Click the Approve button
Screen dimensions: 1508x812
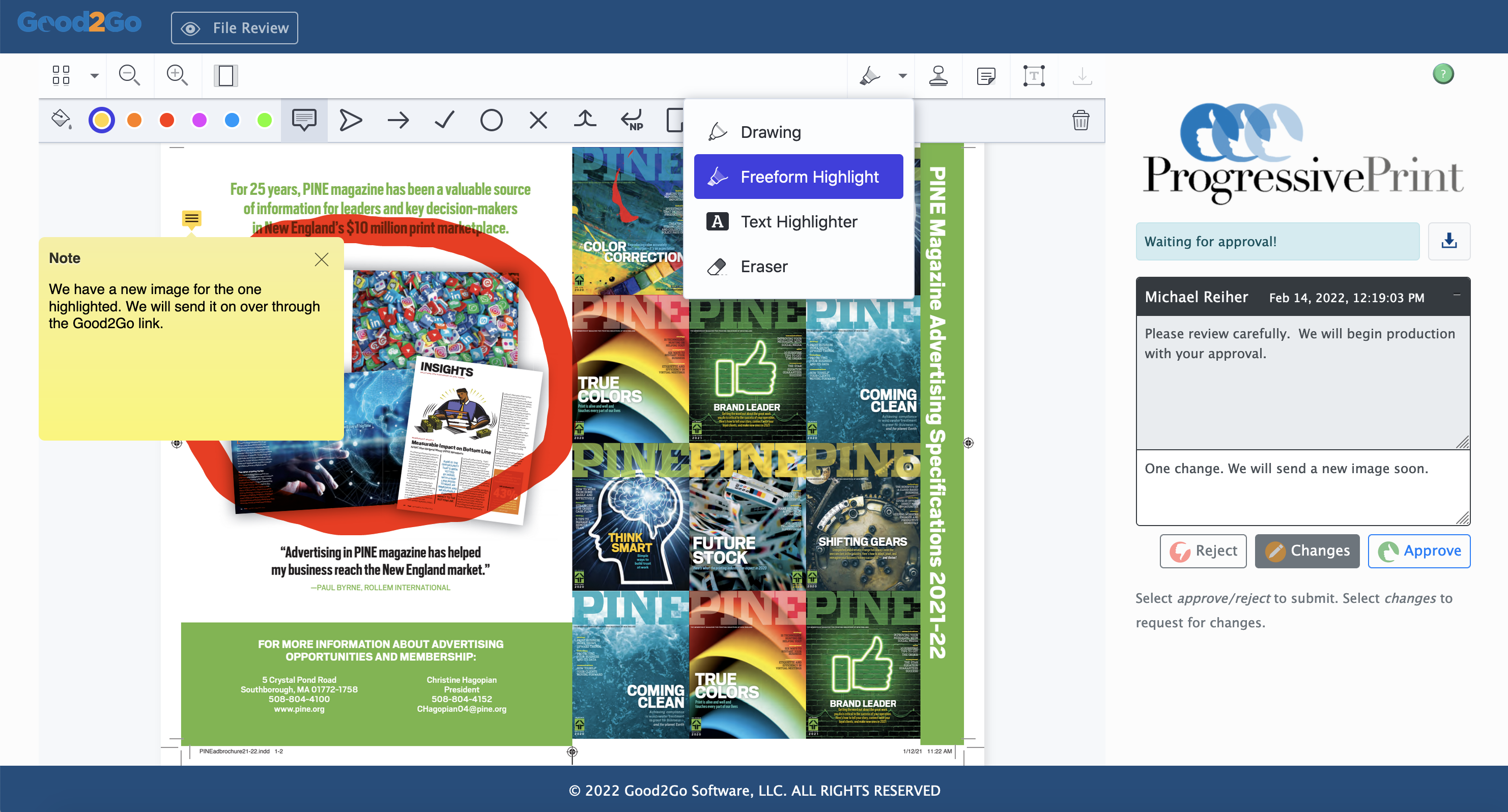[1419, 551]
